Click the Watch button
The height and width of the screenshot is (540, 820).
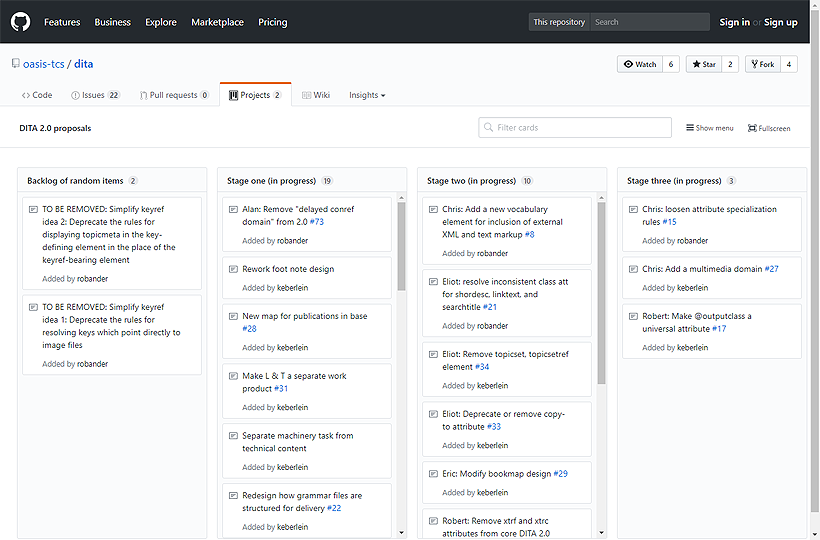pos(640,64)
